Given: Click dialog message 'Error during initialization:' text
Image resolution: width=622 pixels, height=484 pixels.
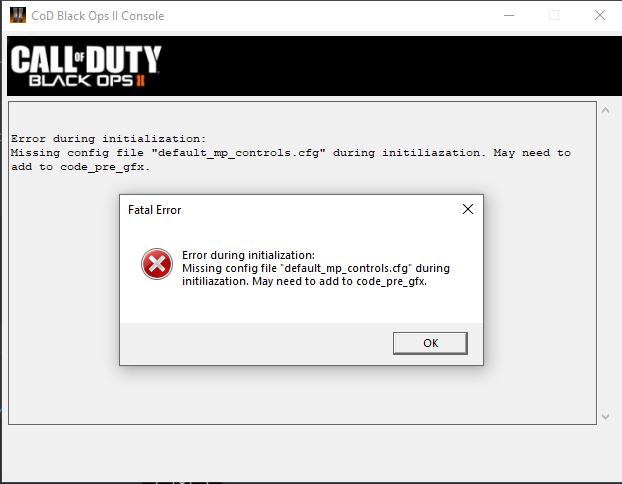Looking at the screenshot, I should pos(248,255).
